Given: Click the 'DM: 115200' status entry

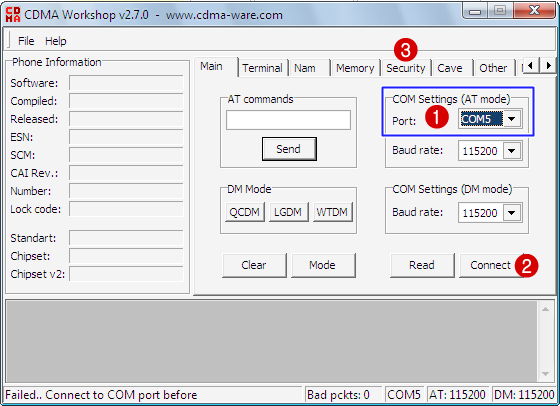Looking at the screenshot, I should click(524, 395).
